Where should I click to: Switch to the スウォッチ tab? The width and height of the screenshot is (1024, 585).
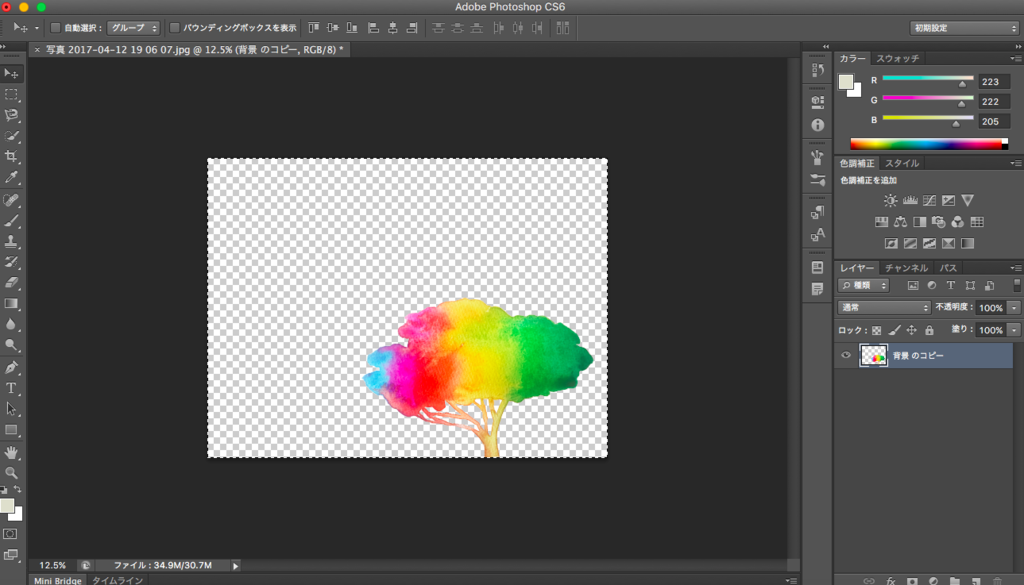pos(897,58)
